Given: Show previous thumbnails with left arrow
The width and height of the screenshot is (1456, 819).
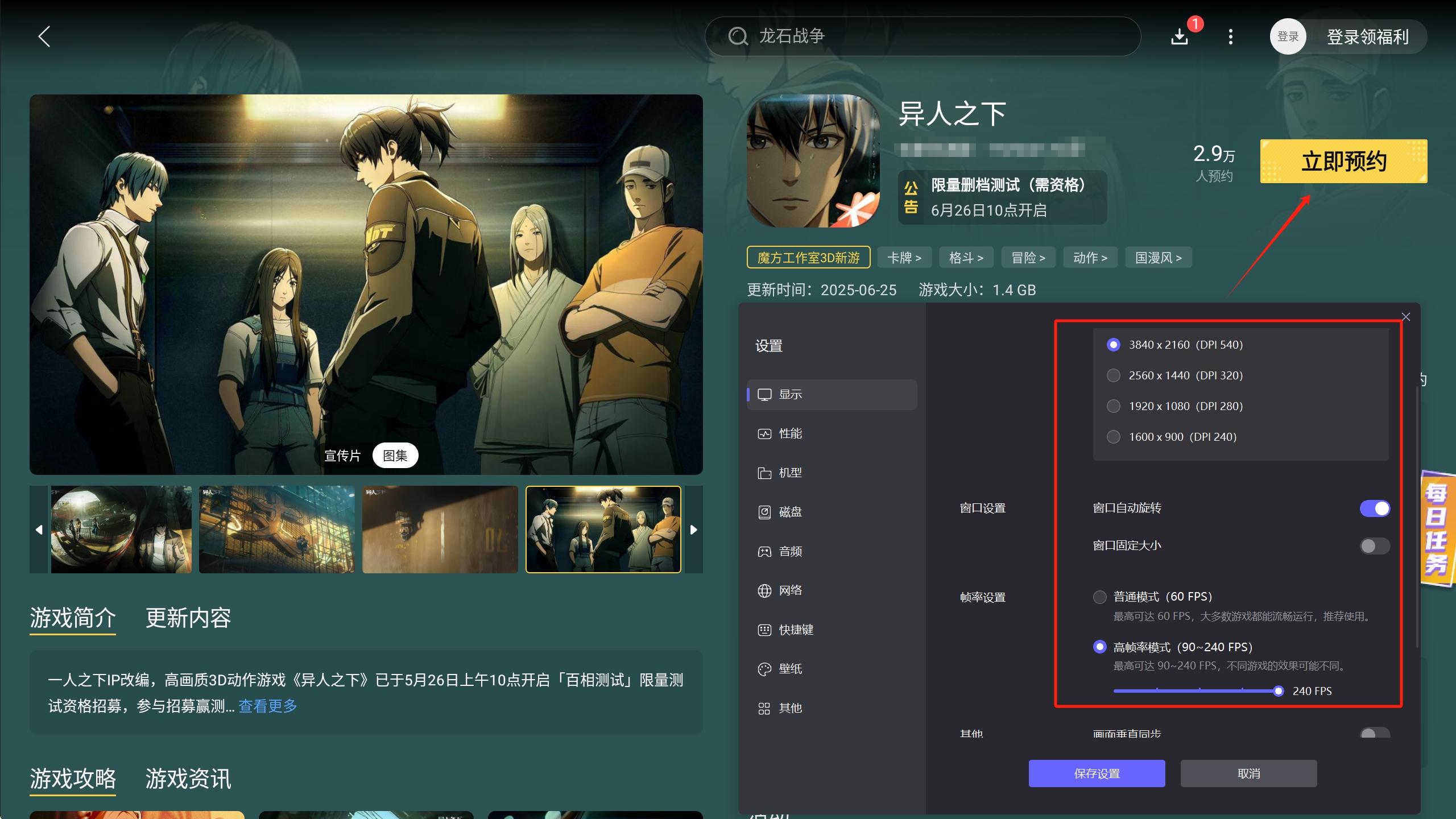Looking at the screenshot, I should click(x=39, y=530).
